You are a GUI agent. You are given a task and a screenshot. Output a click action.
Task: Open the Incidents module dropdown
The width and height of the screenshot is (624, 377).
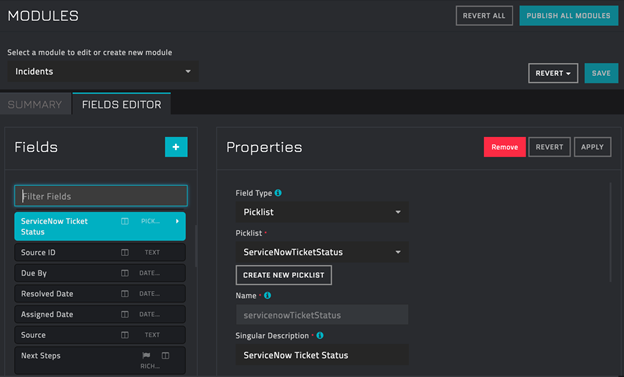coord(103,72)
